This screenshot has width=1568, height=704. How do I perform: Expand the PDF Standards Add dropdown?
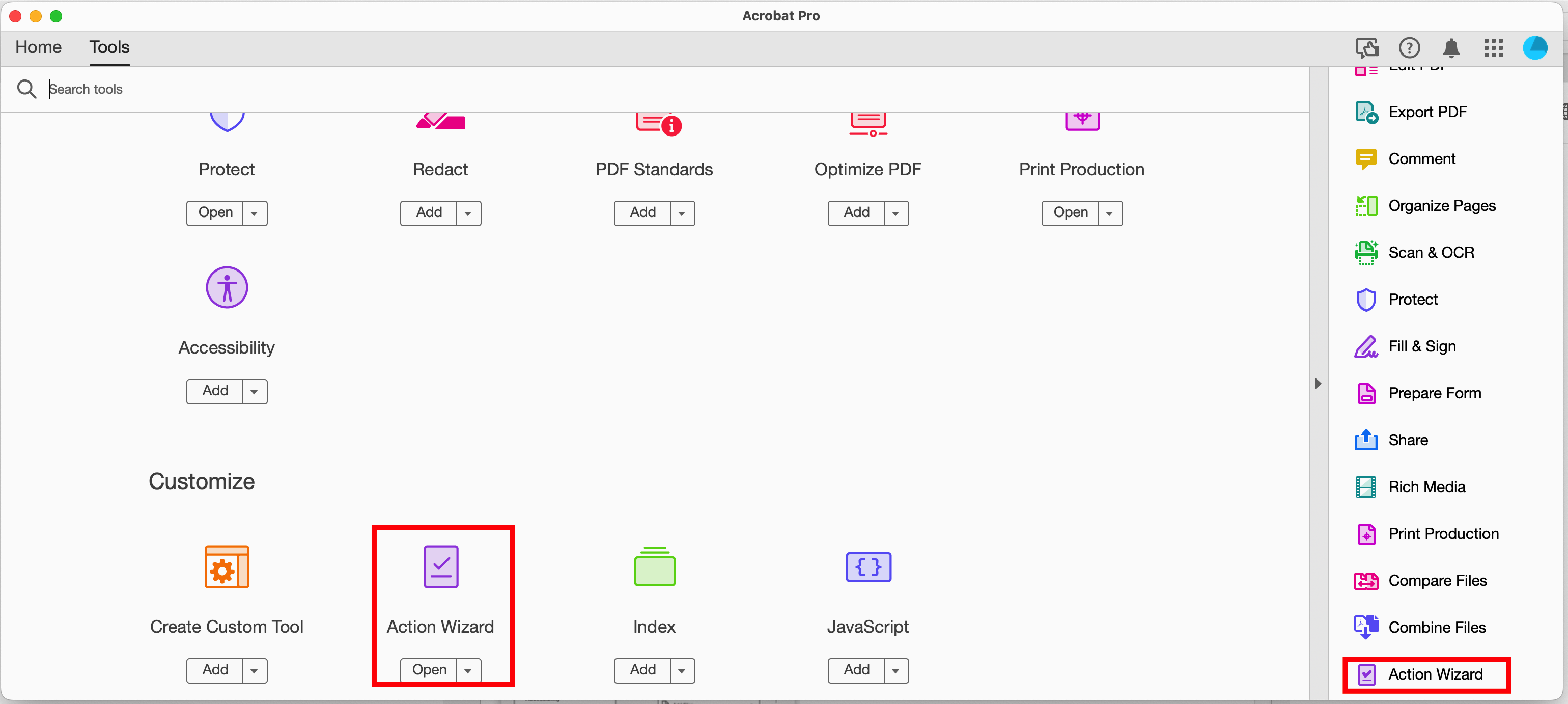point(681,212)
